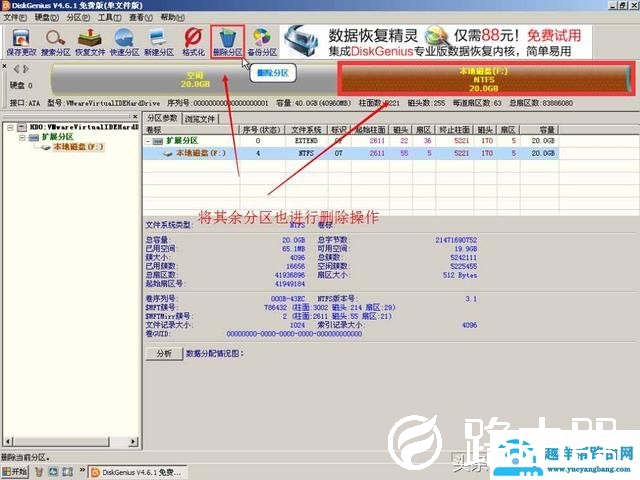Click the 数据恢复精灵 advertisement banner
640x480 pixels.
coord(436,42)
